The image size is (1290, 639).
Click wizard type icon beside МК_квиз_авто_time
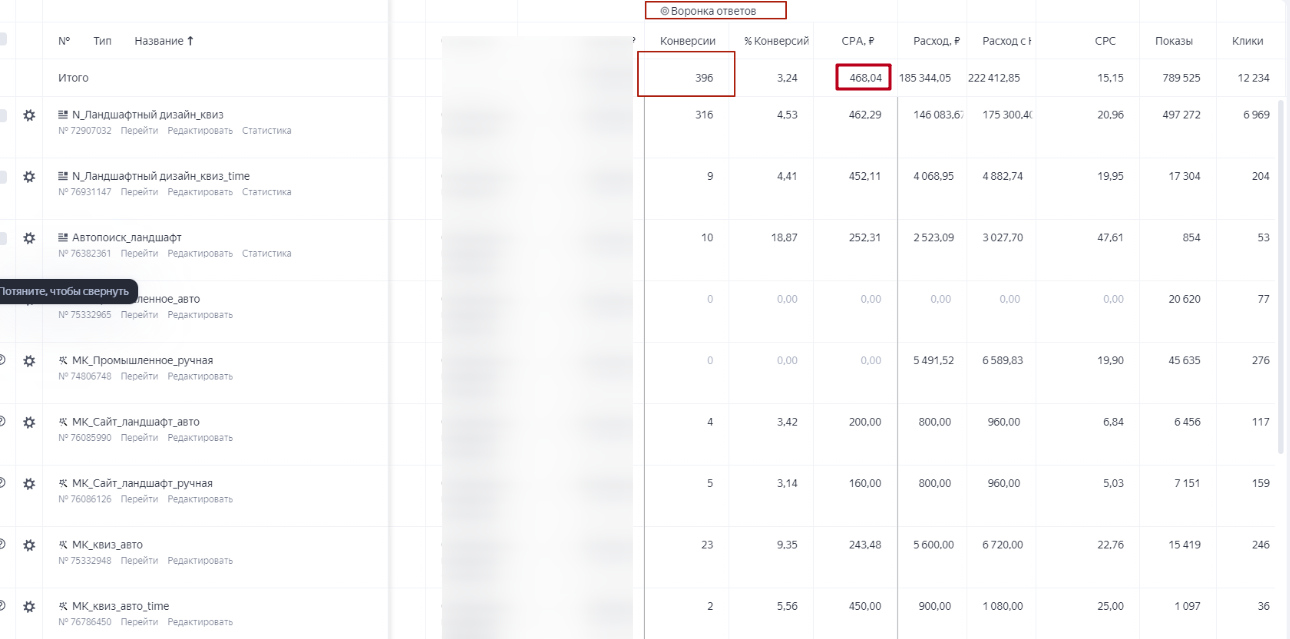(x=63, y=606)
